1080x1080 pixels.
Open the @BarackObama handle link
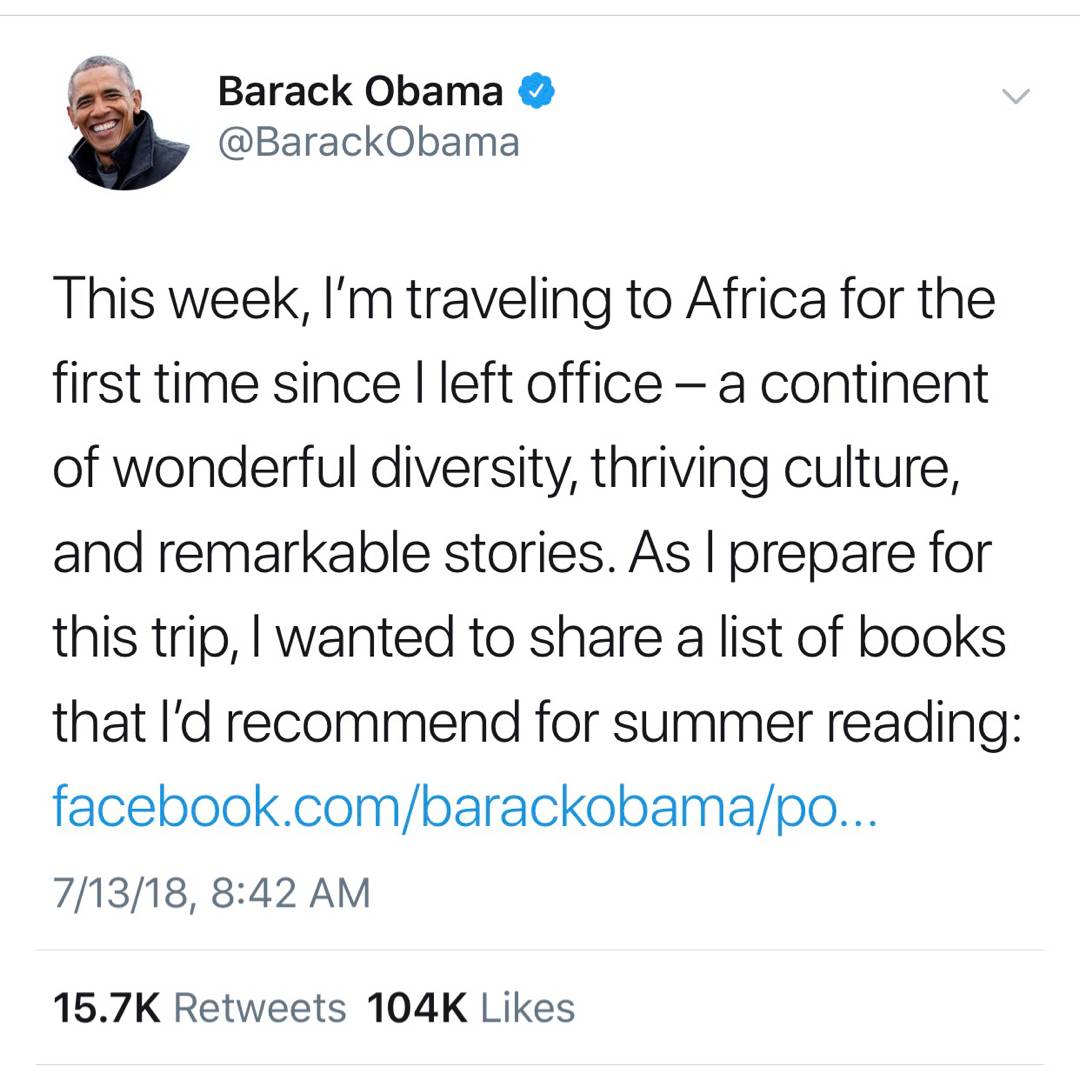tap(368, 142)
